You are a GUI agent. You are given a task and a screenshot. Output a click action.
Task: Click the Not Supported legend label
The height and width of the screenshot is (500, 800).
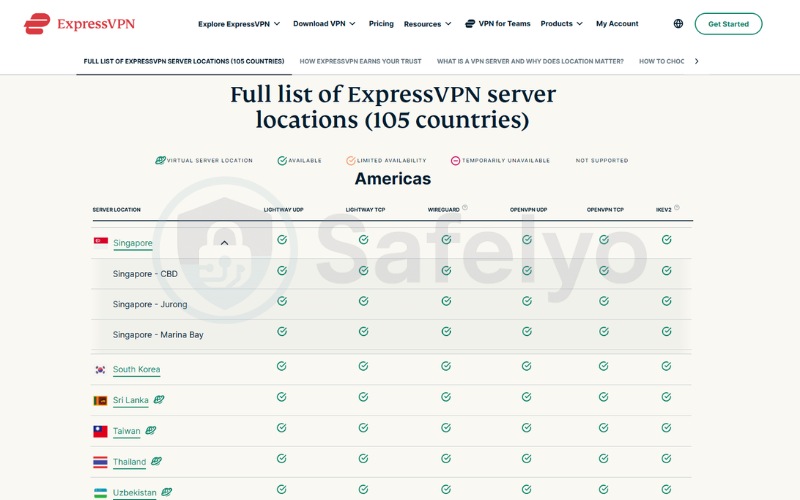click(602, 161)
